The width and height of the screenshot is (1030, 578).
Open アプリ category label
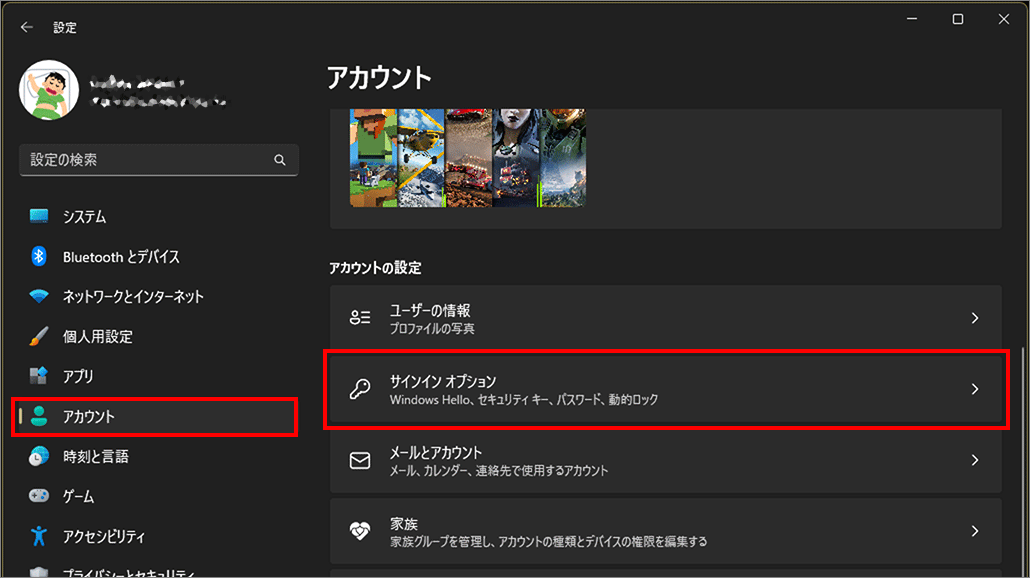(x=78, y=376)
